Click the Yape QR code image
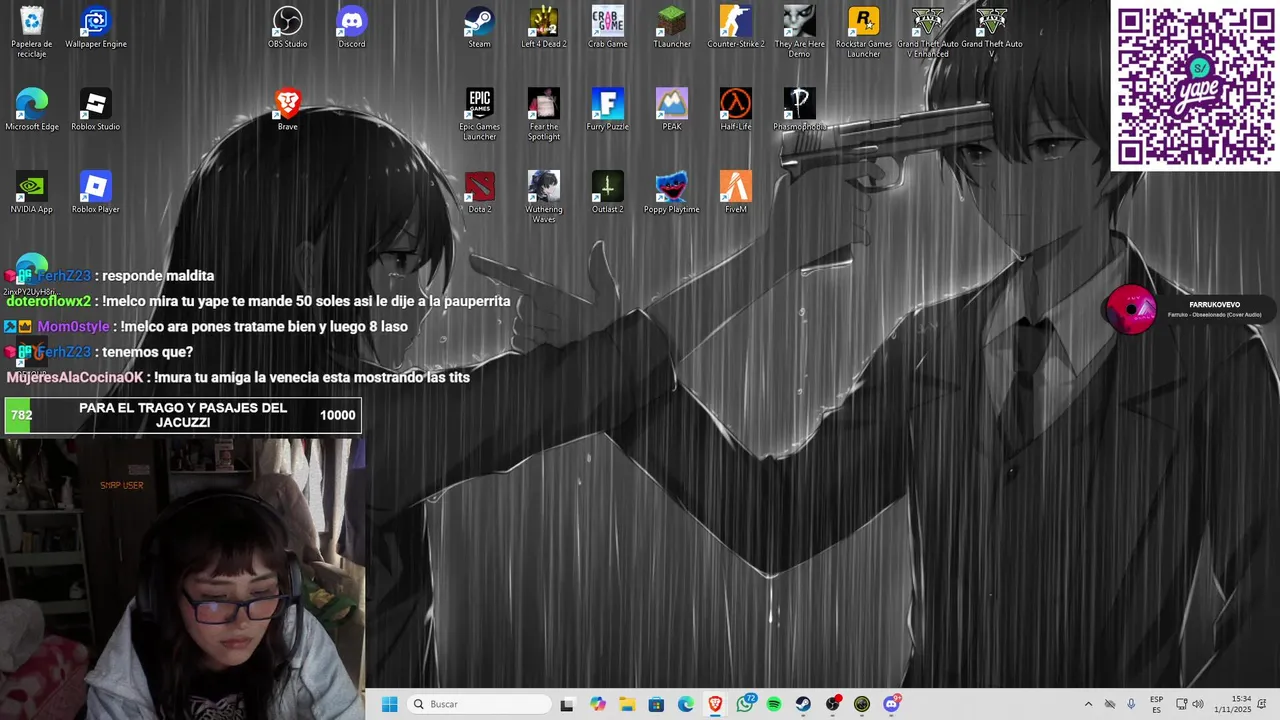Image resolution: width=1280 pixels, height=720 pixels. pyautogui.click(x=1195, y=86)
